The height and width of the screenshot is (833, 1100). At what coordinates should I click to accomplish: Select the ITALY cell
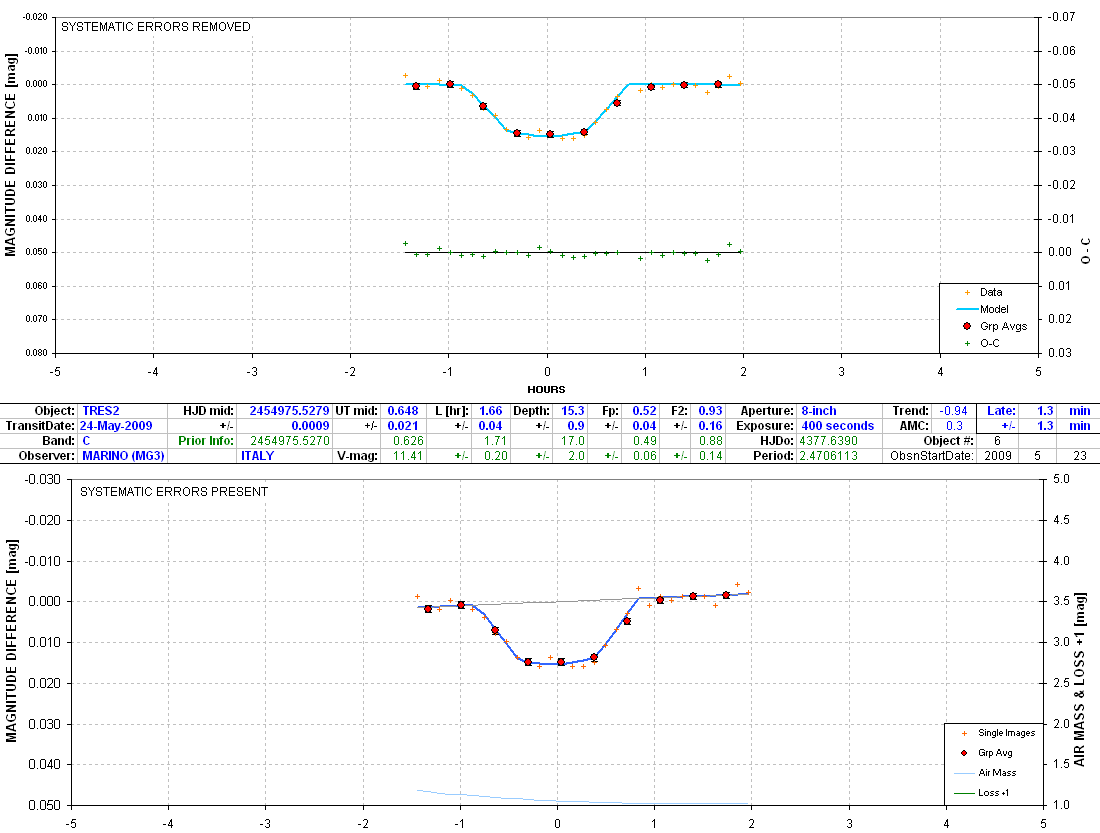click(x=257, y=455)
